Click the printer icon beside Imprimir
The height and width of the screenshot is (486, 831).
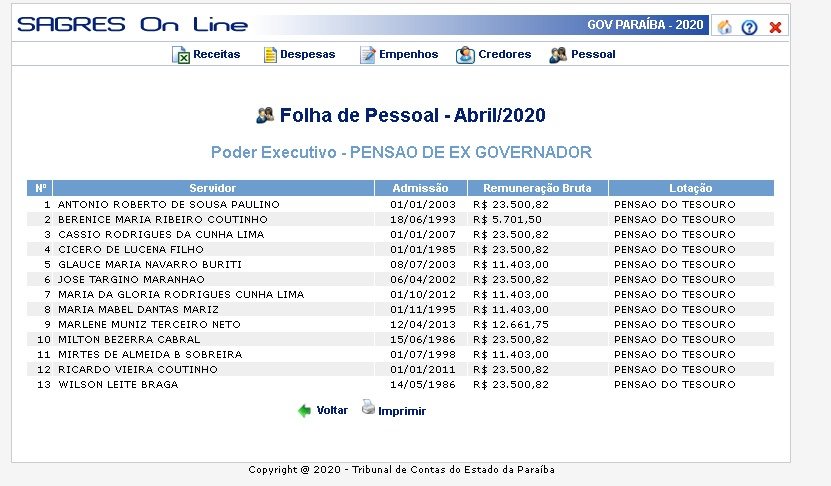(368, 408)
